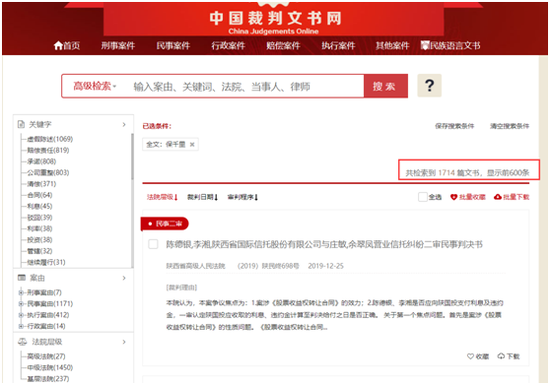Expand the 民事案由(1171) tree node
550x385 pixels.
[x=21, y=304]
